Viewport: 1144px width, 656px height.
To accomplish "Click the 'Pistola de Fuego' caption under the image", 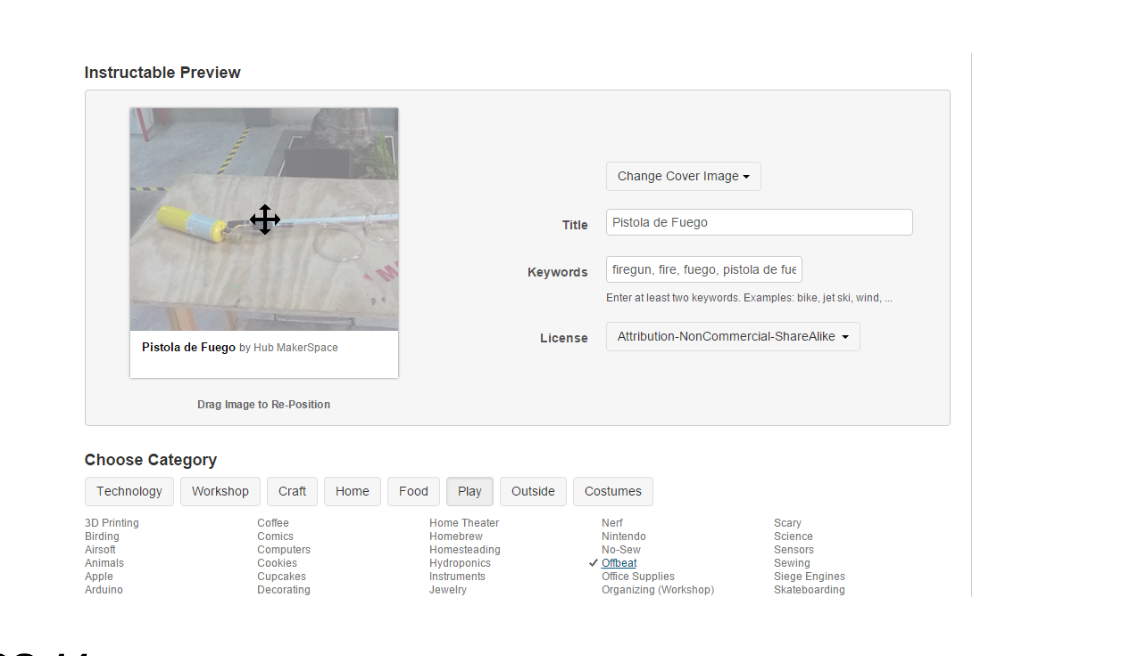I will pos(188,347).
